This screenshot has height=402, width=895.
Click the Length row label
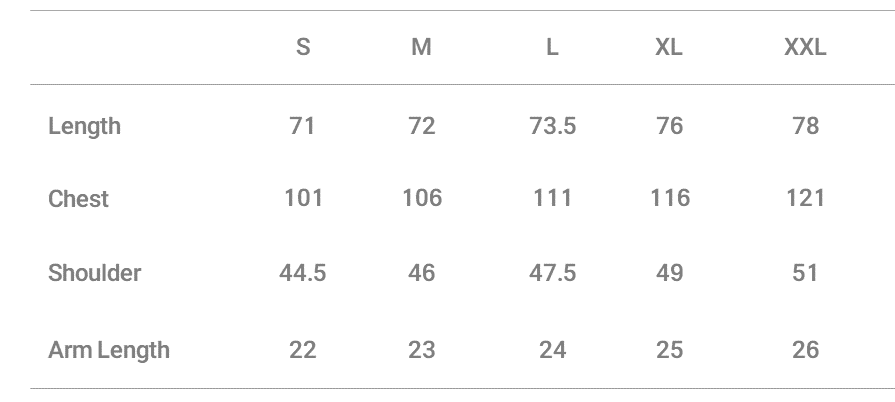point(84,126)
